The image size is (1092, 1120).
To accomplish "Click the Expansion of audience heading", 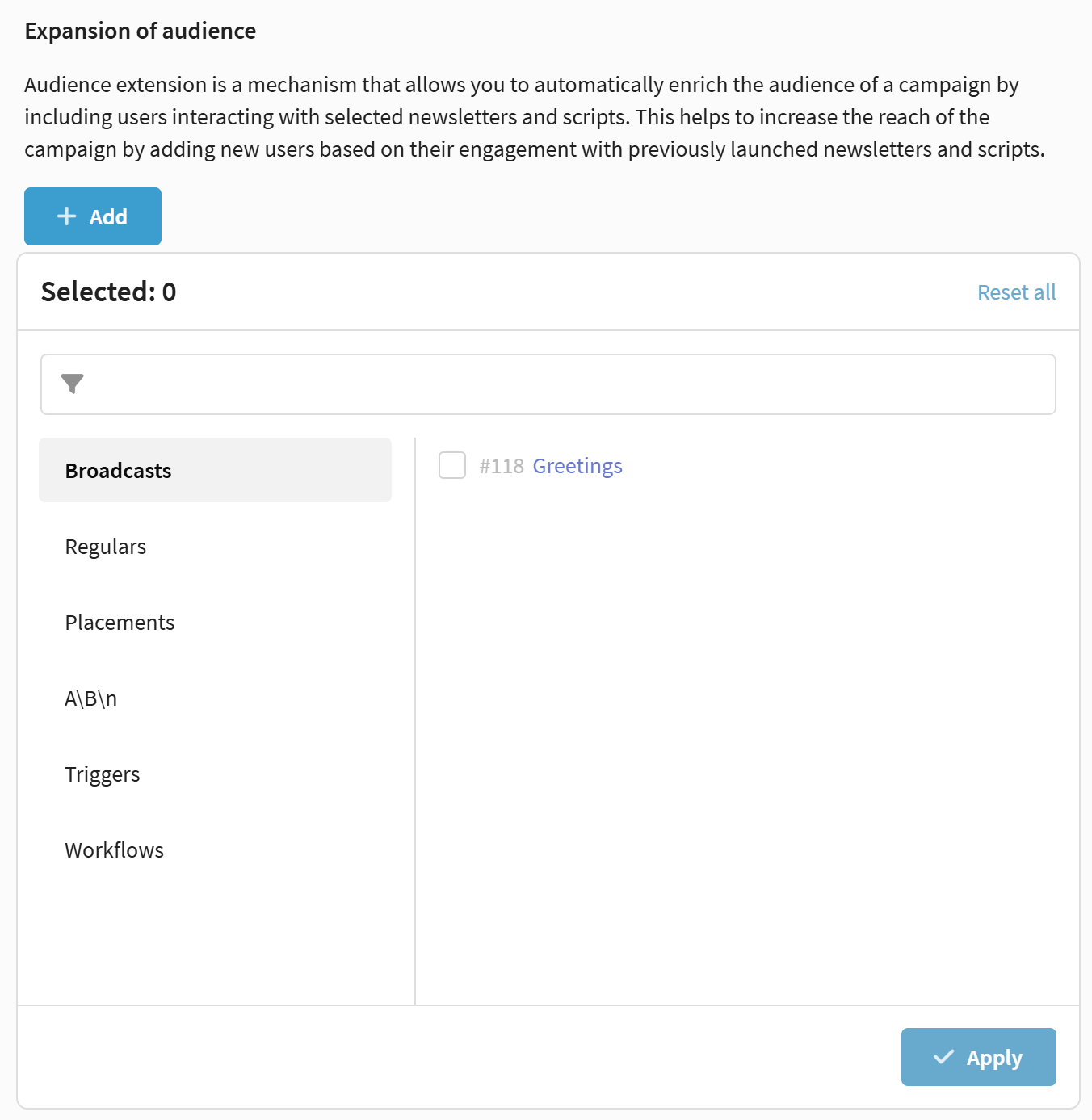I will [x=141, y=31].
